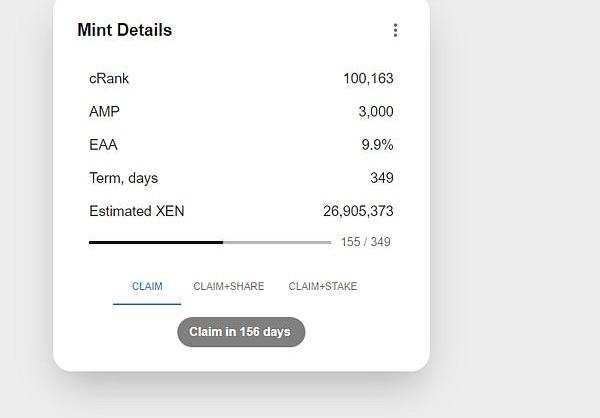Select the cRank value 100,163
600x418 pixels.
click(x=368, y=79)
